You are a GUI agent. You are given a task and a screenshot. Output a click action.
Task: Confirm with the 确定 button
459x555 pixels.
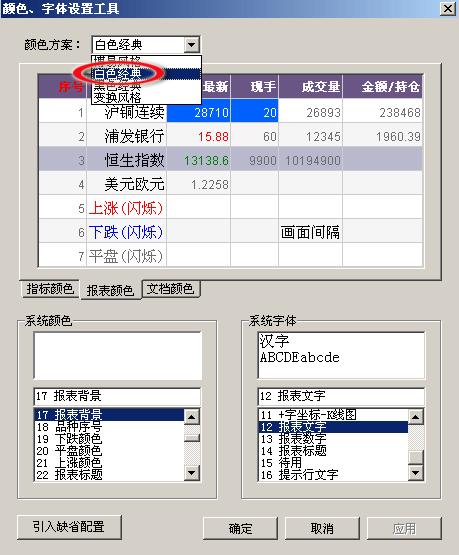240,528
